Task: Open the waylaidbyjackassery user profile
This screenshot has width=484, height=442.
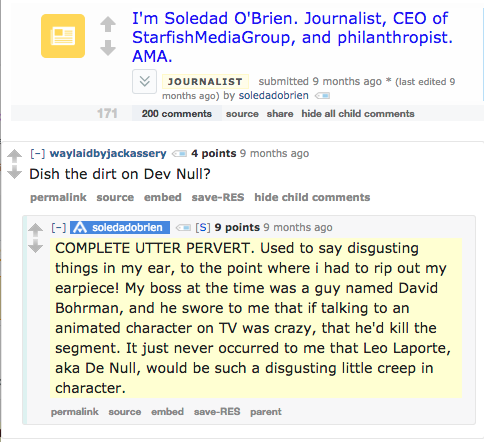Action: pos(108,153)
